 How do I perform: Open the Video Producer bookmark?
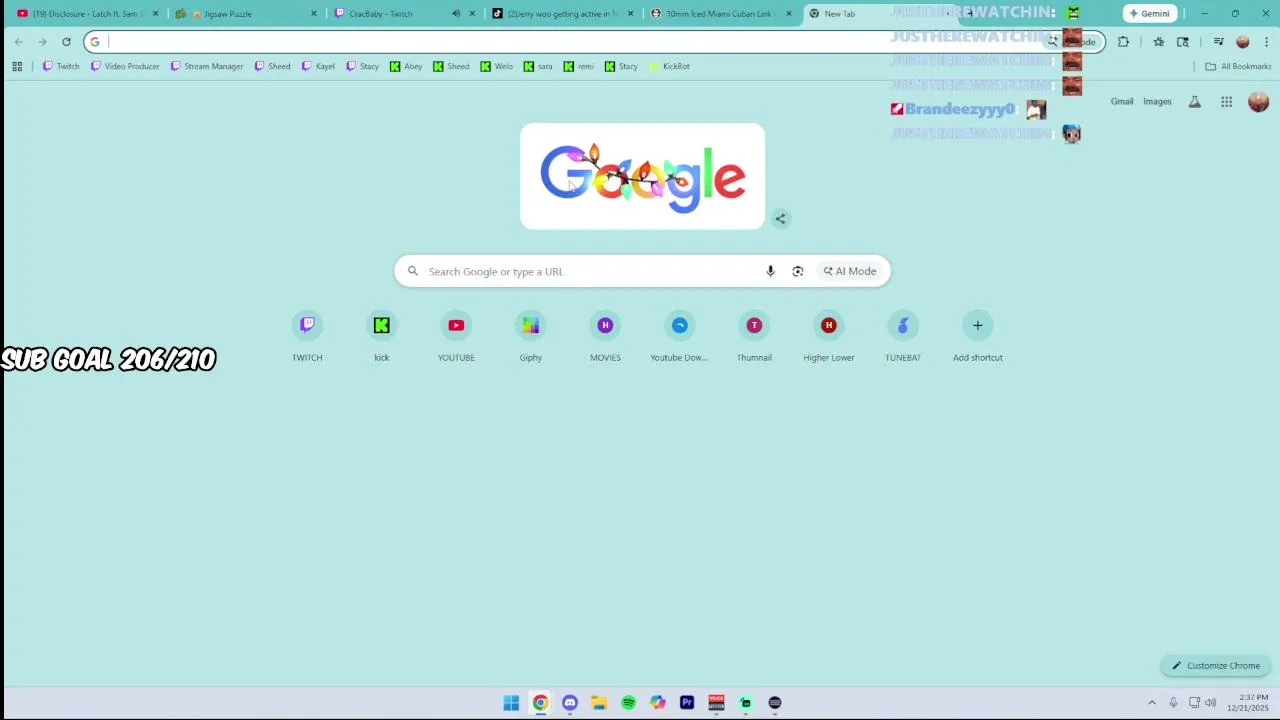coord(125,66)
